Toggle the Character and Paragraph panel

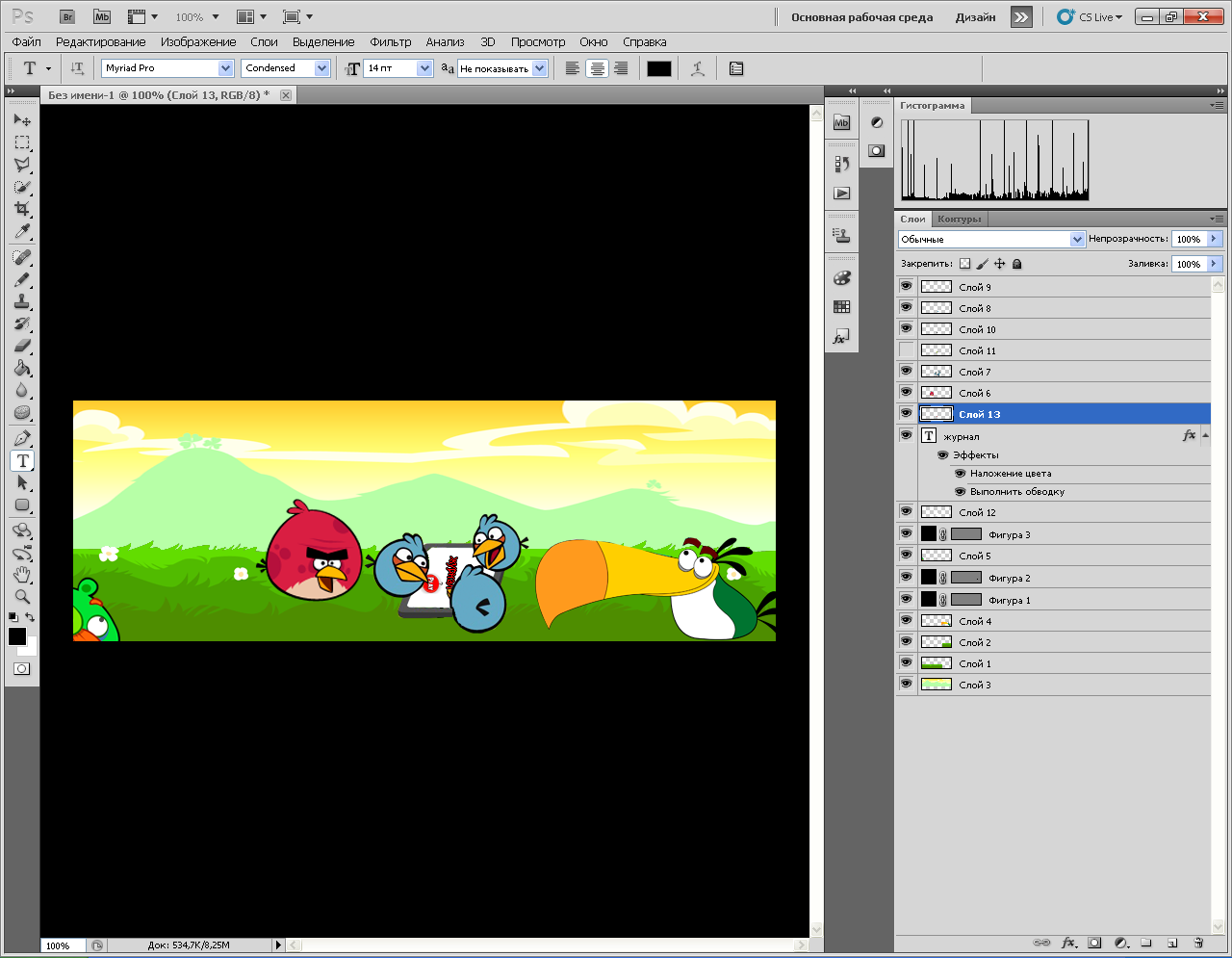pyautogui.click(x=736, y=68)
